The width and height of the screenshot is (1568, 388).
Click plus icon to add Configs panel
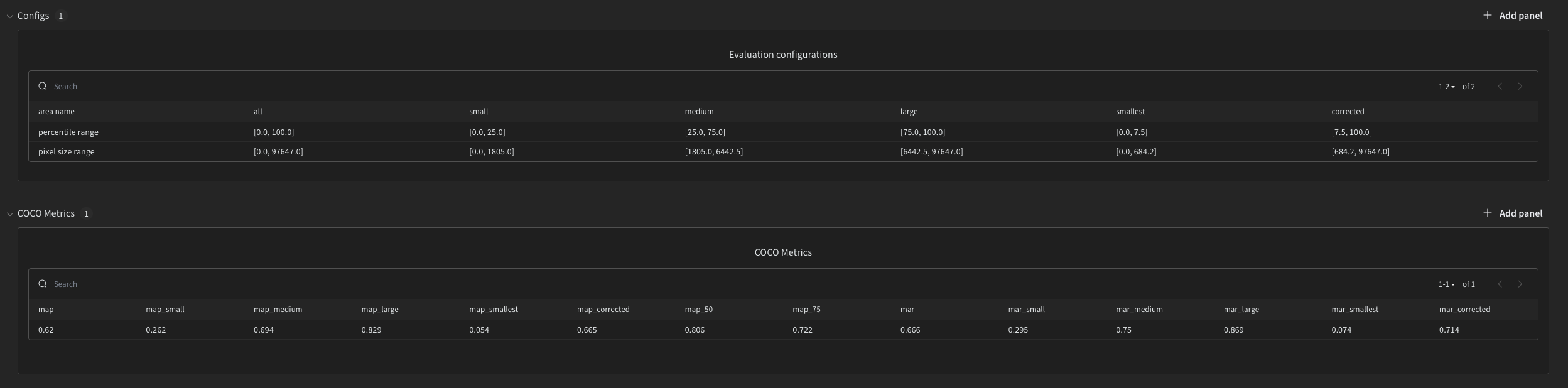click(x=1488, y=15)
